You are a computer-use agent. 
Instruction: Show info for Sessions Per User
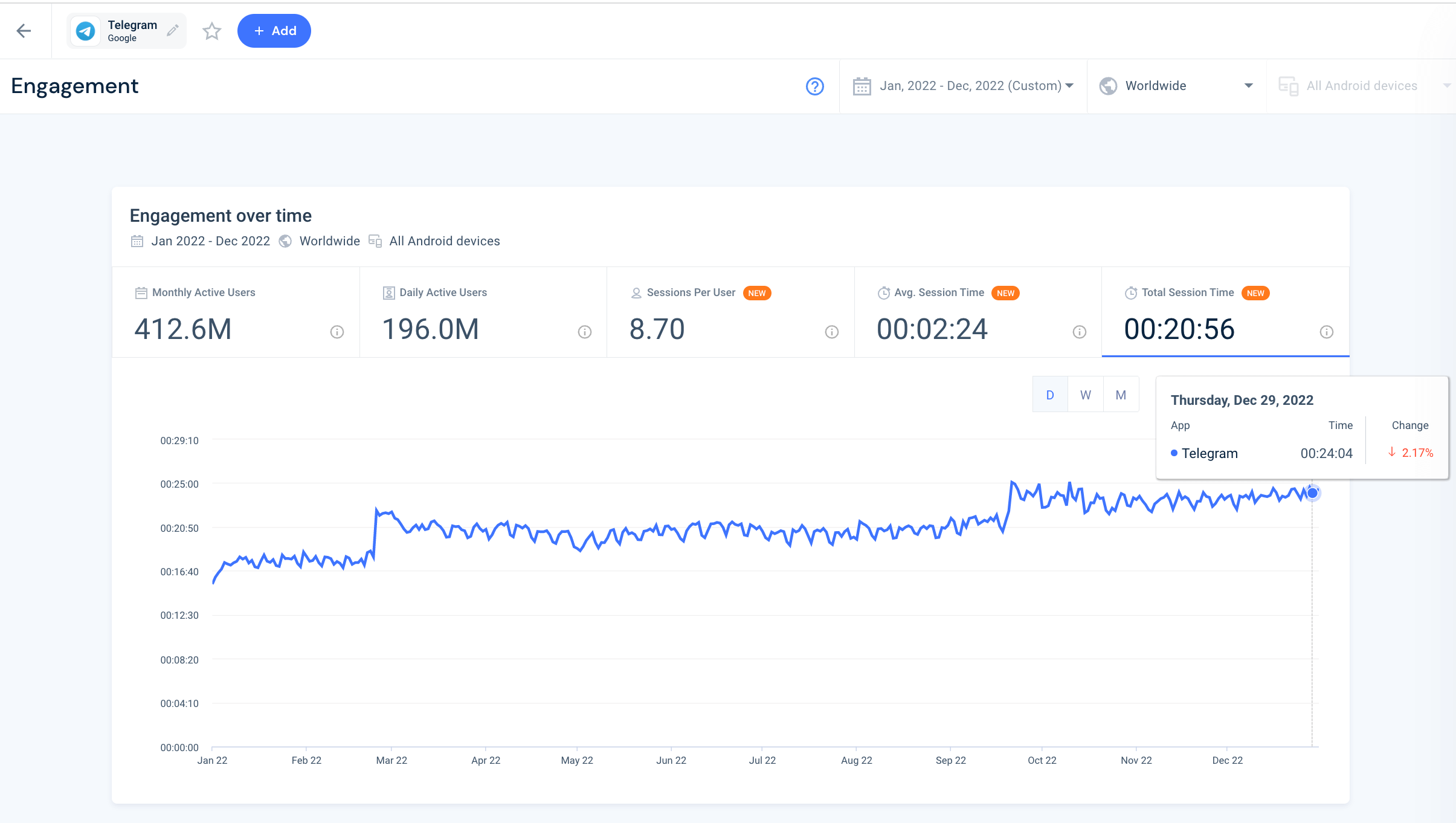click(x=832, y=332)
